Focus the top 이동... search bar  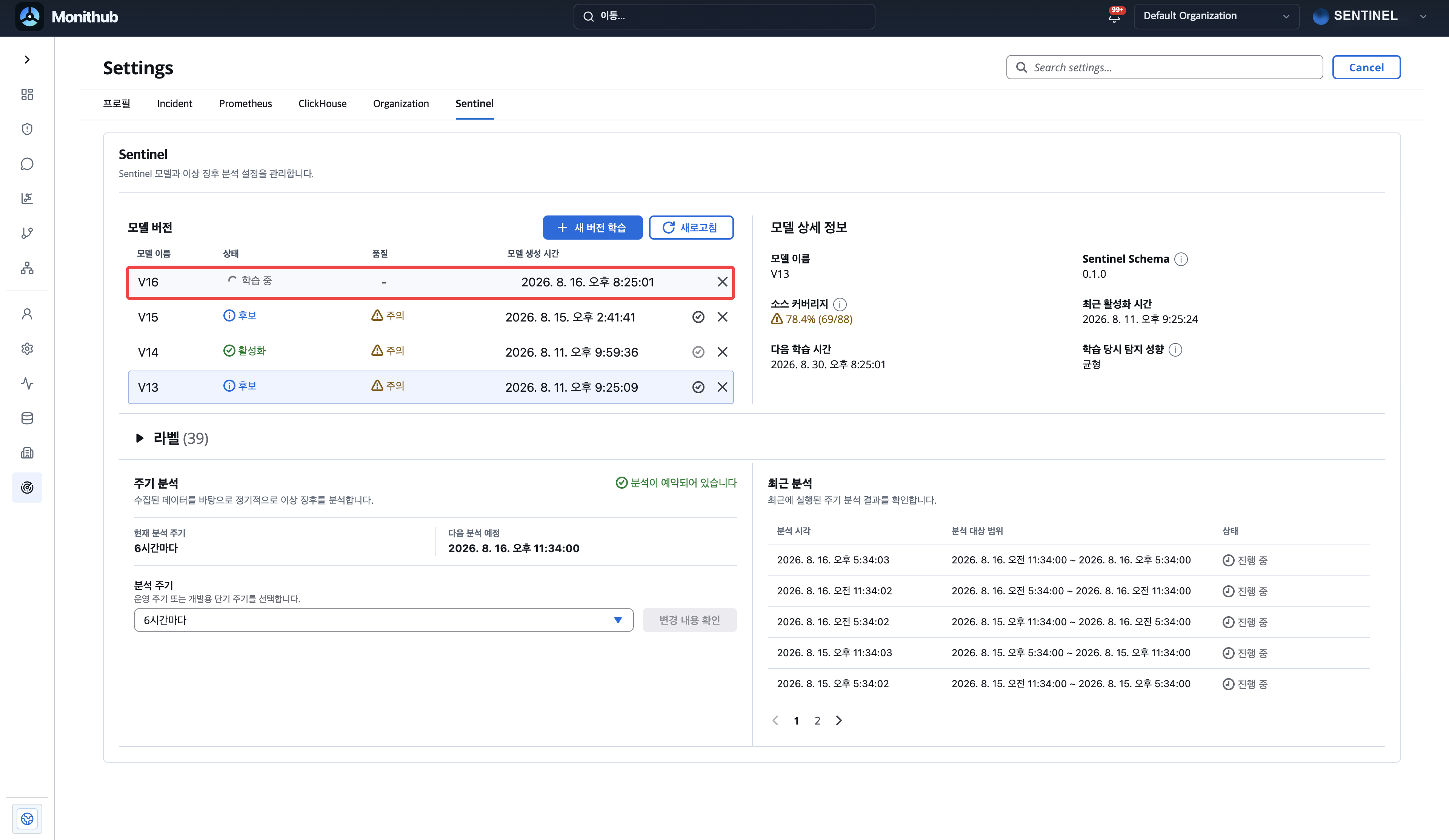724,16
